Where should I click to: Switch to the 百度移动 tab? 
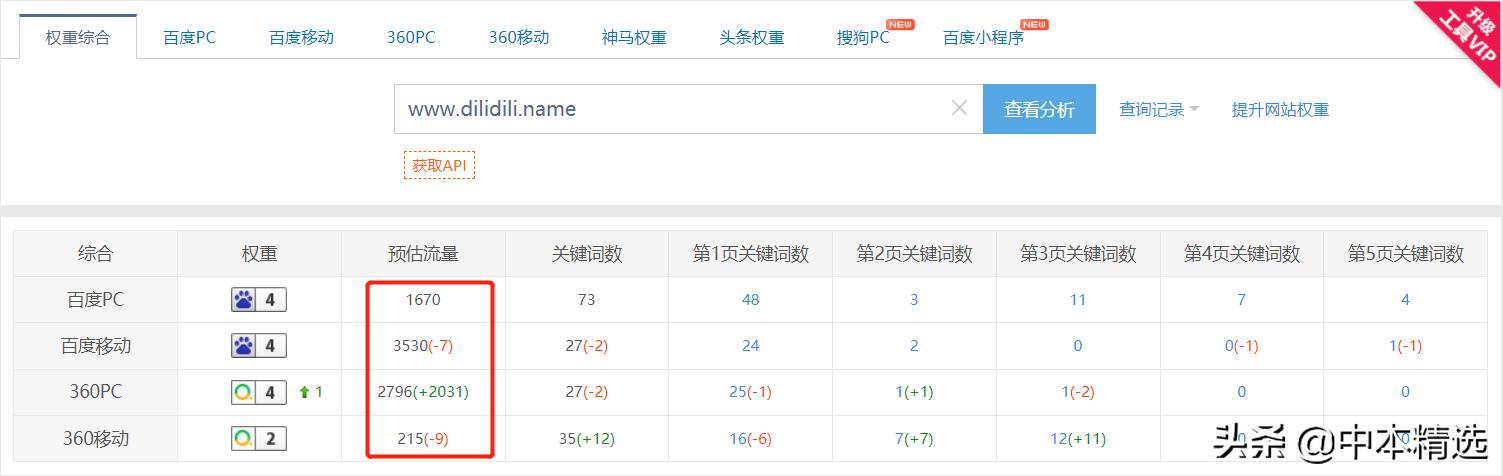tap(301, 37)
